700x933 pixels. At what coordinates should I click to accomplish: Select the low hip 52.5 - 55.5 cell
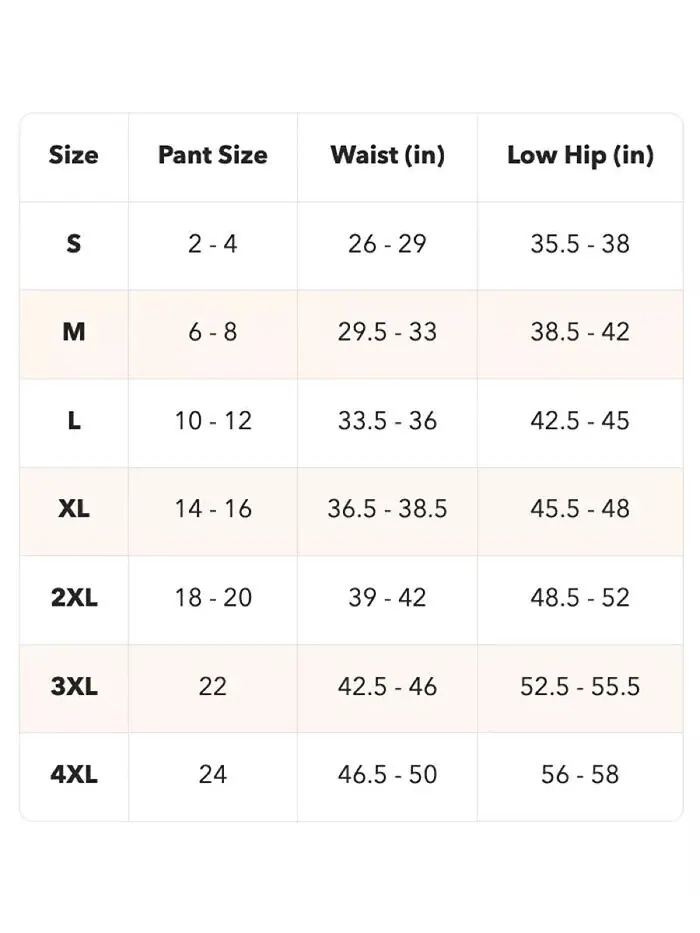point(580,686)
